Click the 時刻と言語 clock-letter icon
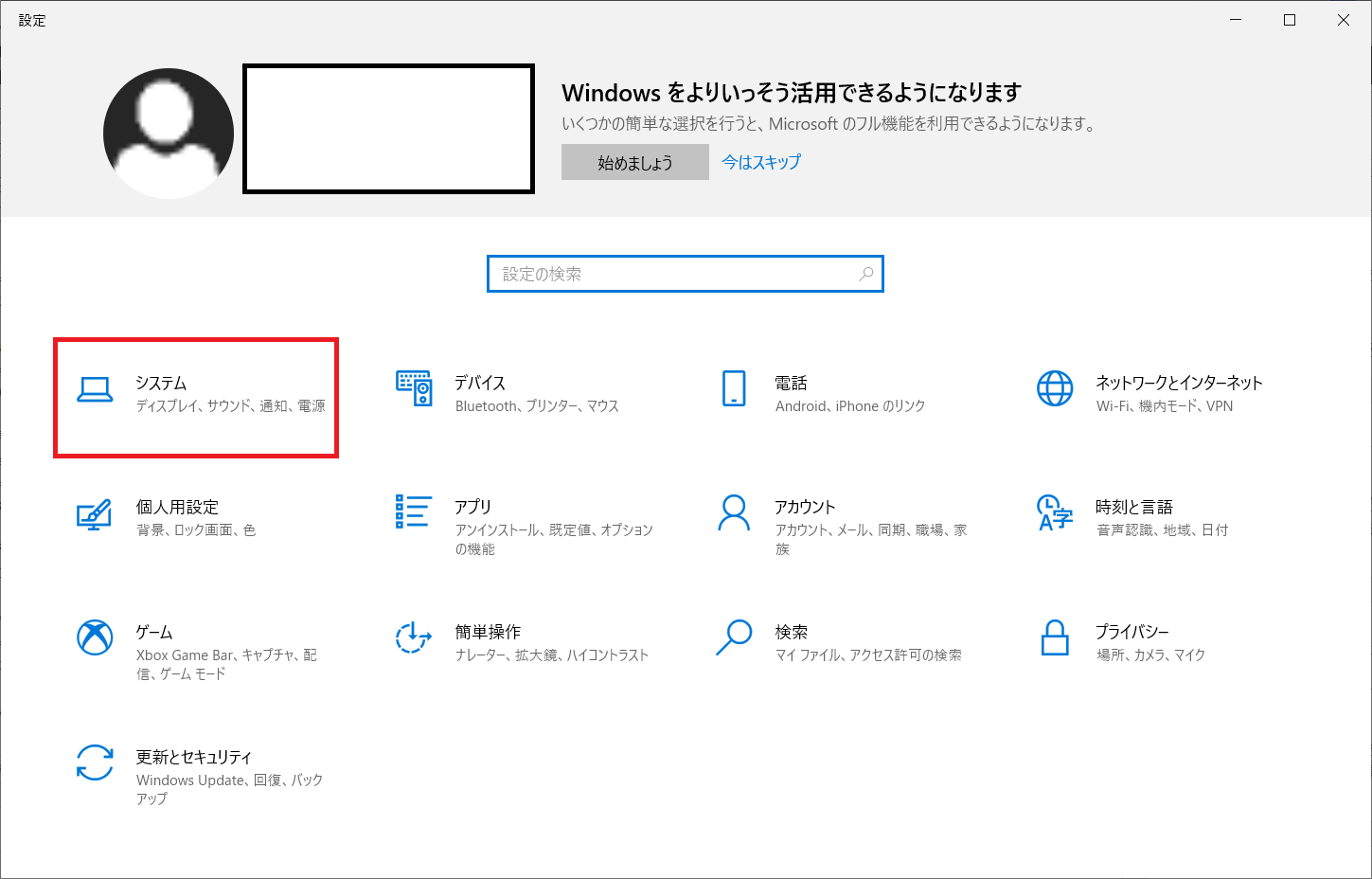The height and width of the screenshot is (879, 1372). [1055, 512]
